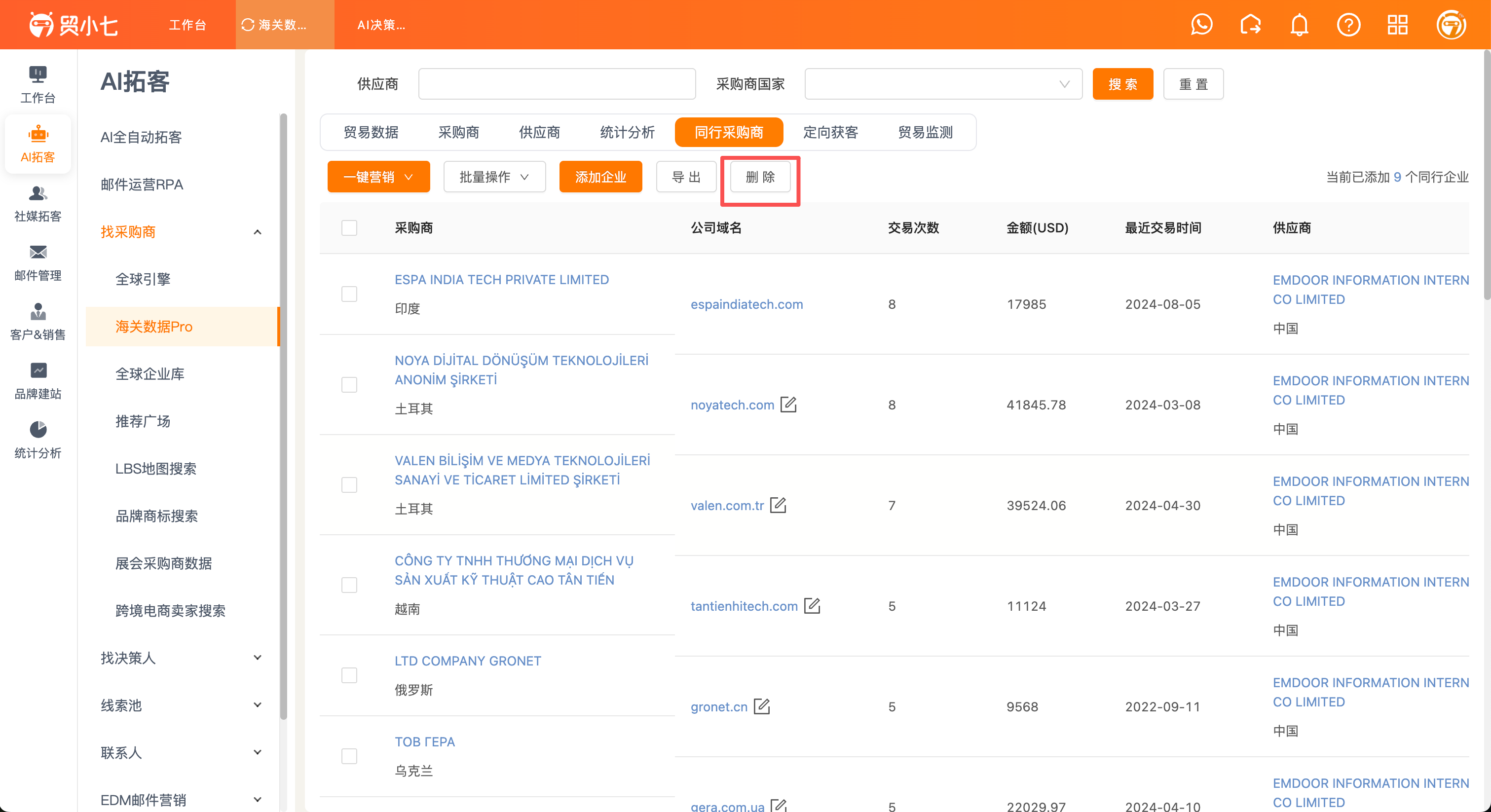Viewport: 1491px width, 812px height.
Task: Switch to the 统计分析 tab
Action: 628,132
